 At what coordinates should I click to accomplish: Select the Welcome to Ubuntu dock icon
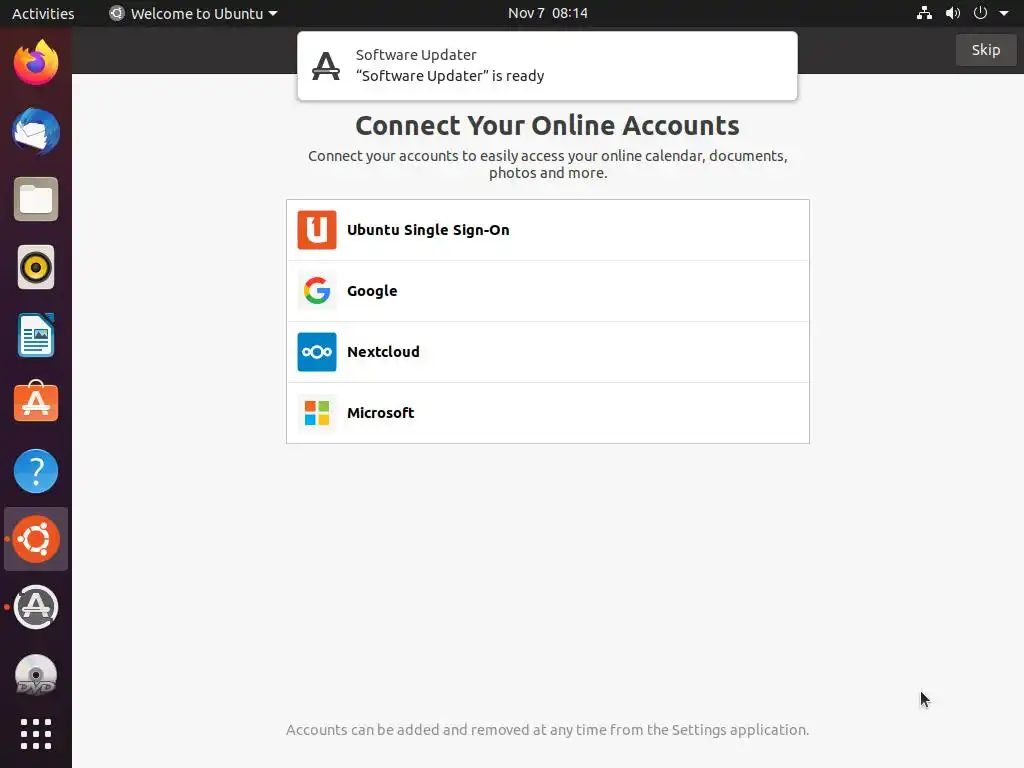tap(36, 539)
